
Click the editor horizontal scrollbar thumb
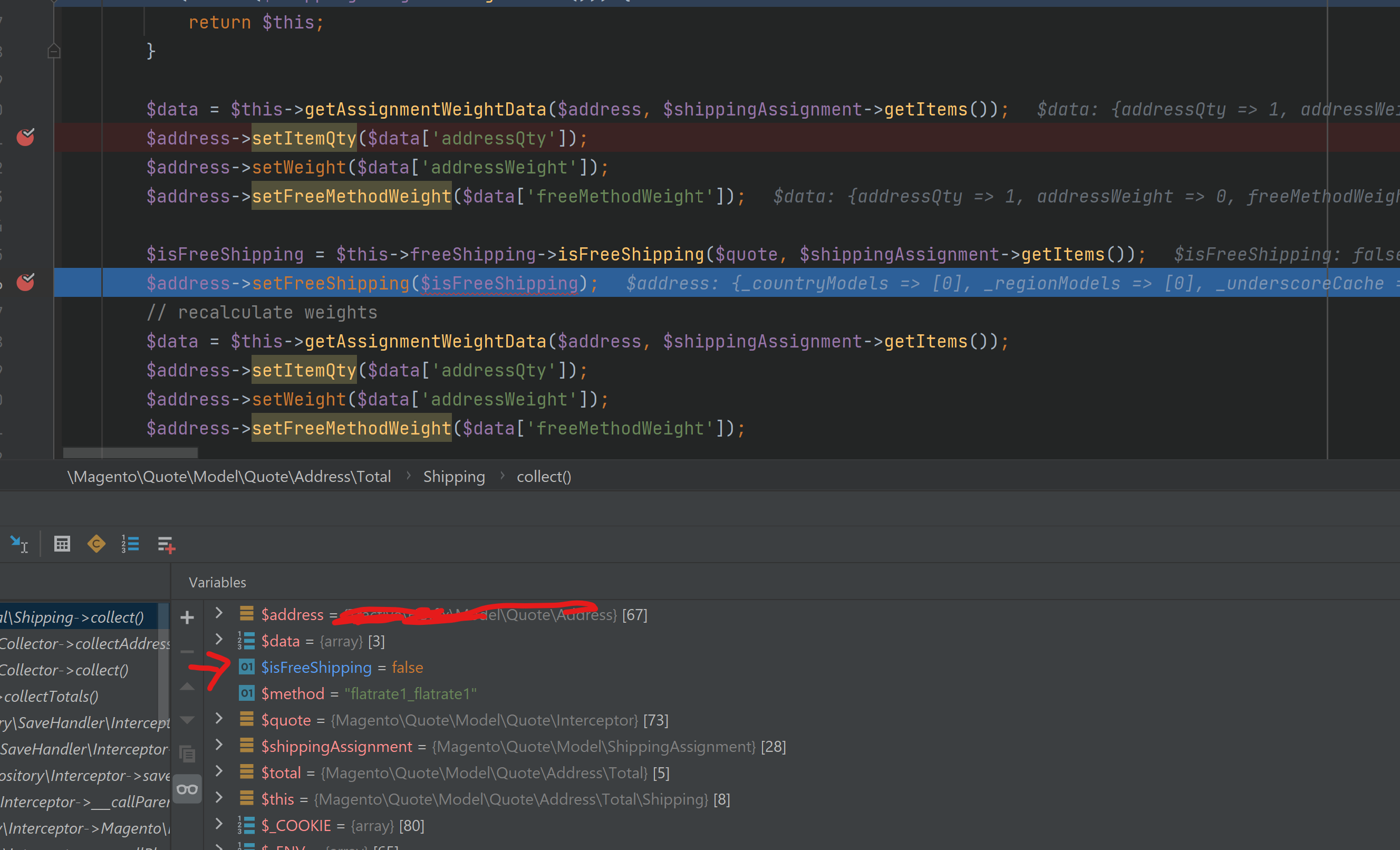pos(130,453)
